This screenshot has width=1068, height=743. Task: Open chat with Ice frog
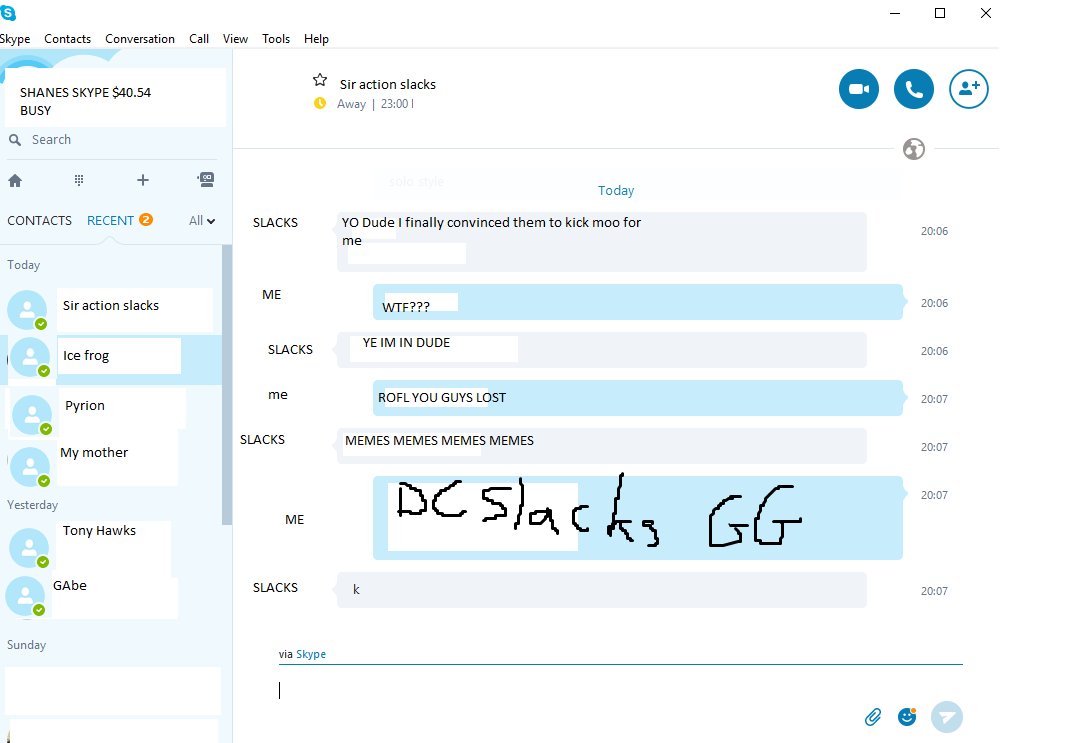(110, 359)
